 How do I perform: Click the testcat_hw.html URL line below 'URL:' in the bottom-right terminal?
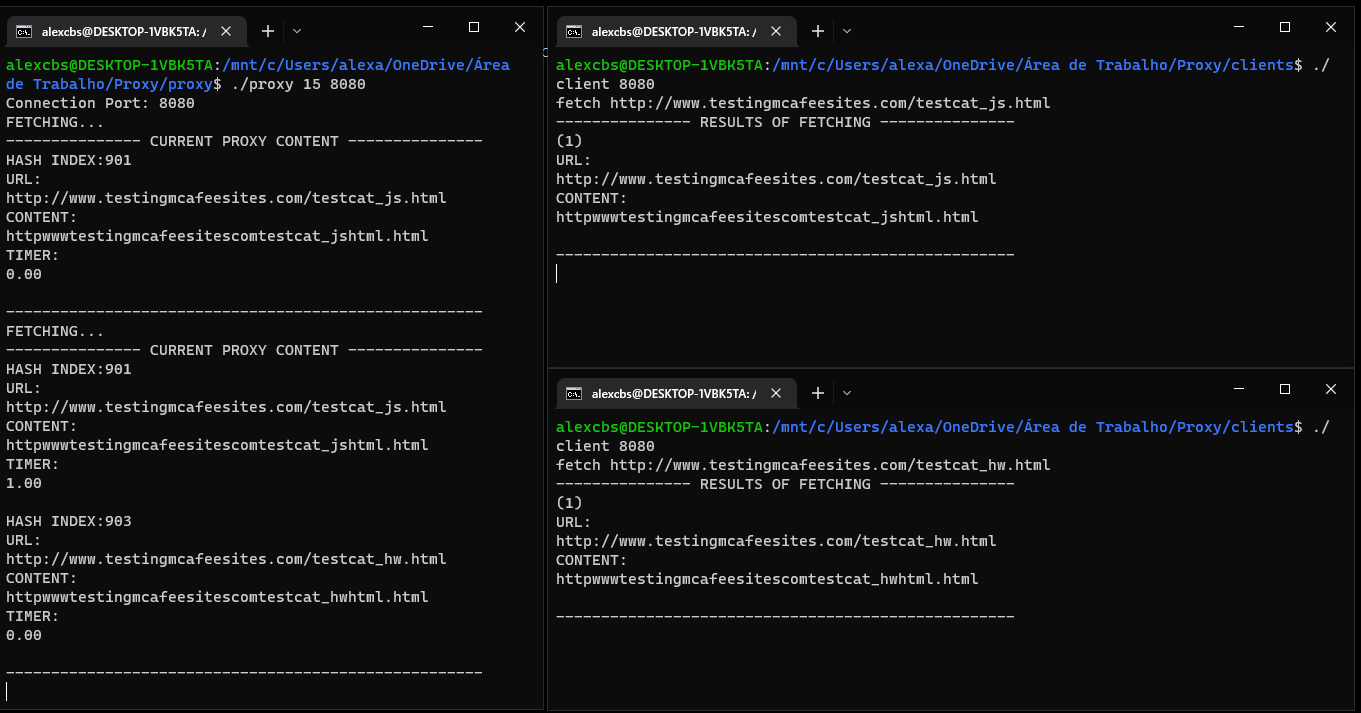click(x=776, y=541)
